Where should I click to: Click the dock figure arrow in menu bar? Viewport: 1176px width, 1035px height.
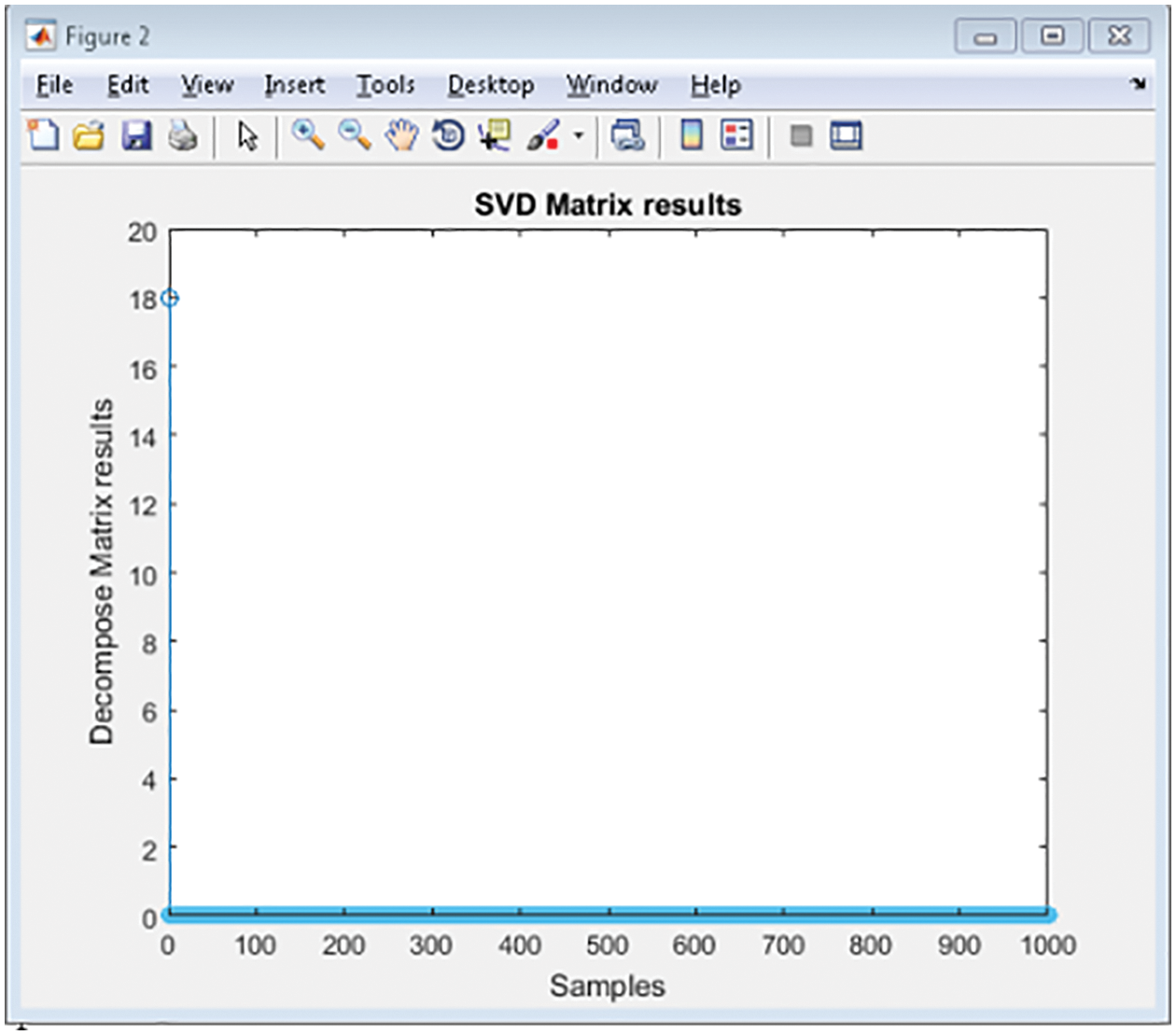click(x=1138, y=84)
